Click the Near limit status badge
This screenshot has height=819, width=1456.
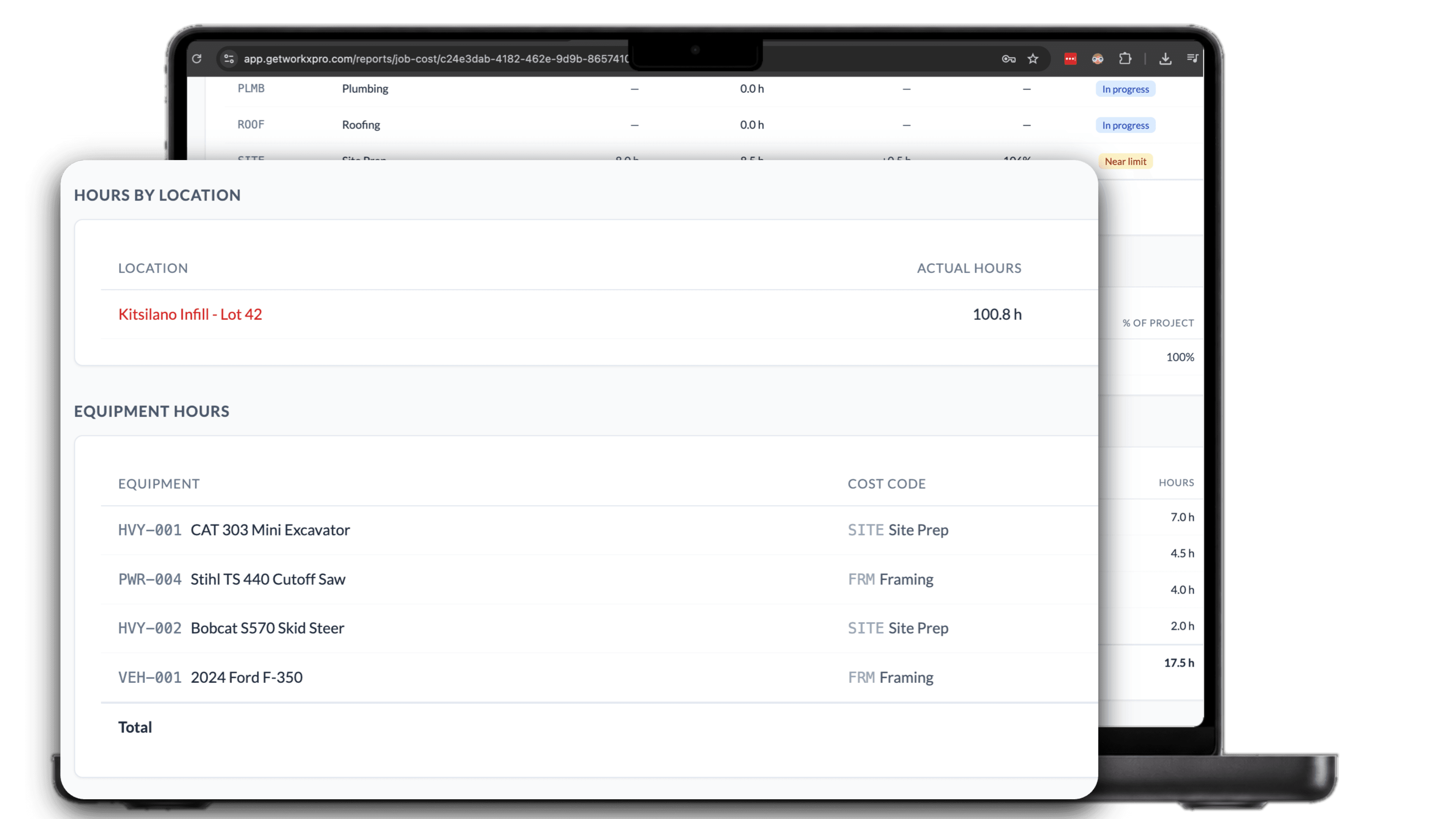(x=1125, y=162)
